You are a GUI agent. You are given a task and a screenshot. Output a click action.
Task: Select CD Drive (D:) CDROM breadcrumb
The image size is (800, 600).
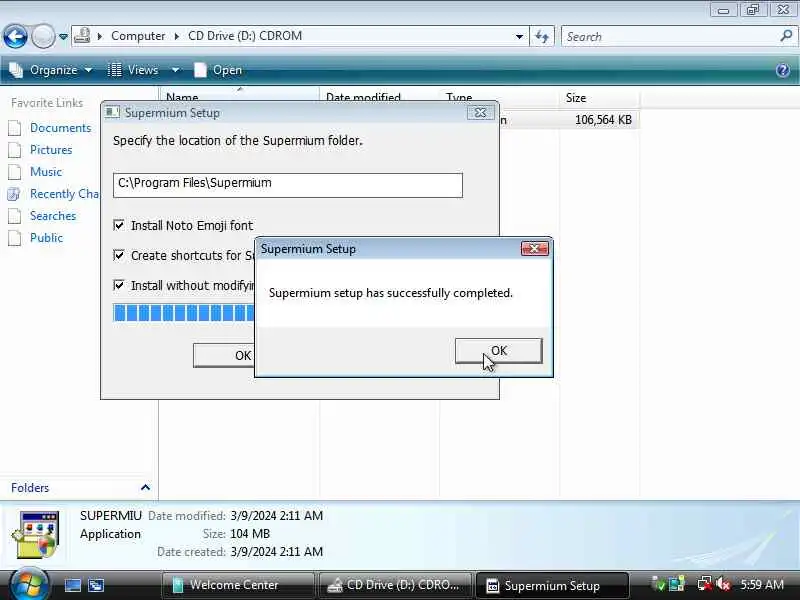[245, 36]
